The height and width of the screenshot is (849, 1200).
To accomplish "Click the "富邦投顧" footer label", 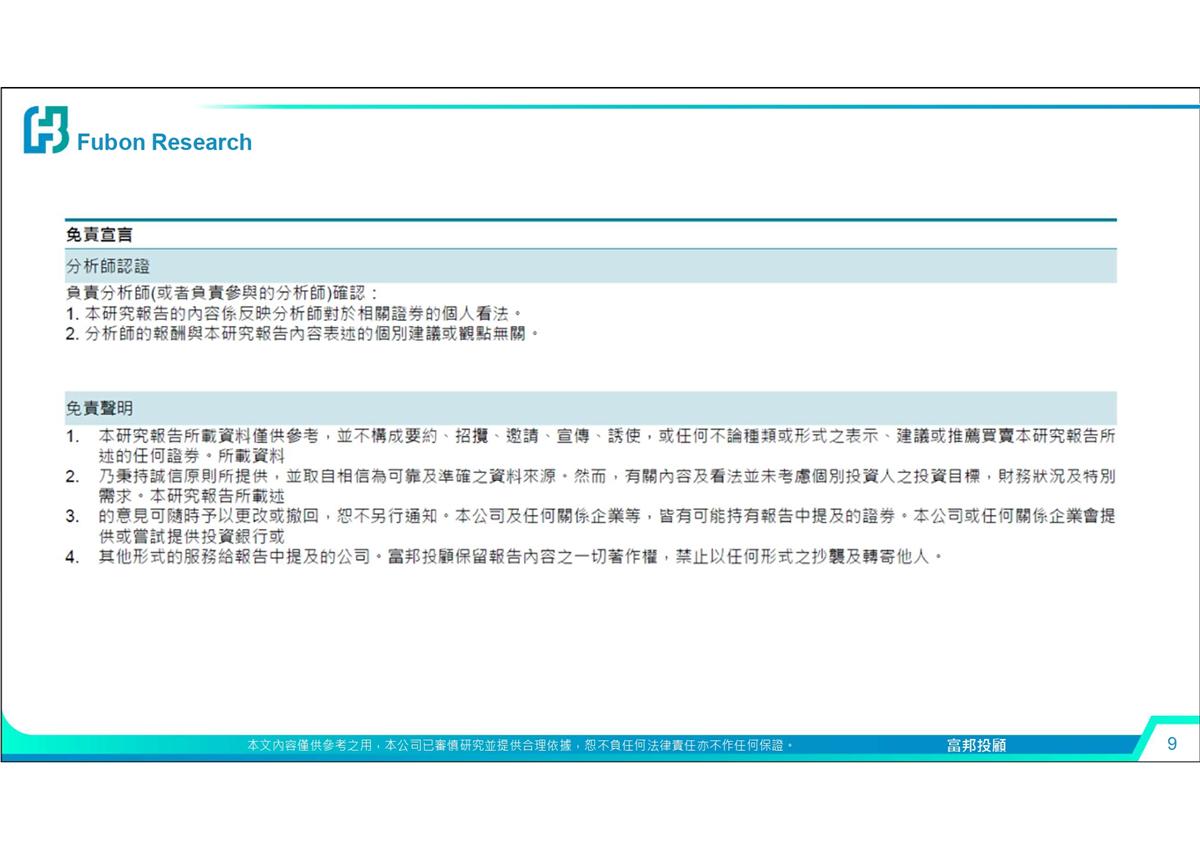I will coord(976,745).
